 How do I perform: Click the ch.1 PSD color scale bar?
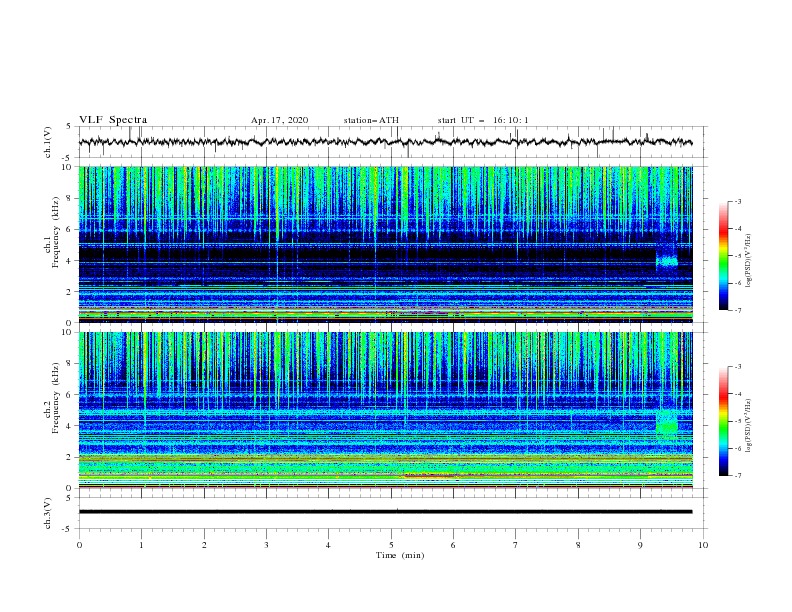pyautogui.click(x=723, y=255)
